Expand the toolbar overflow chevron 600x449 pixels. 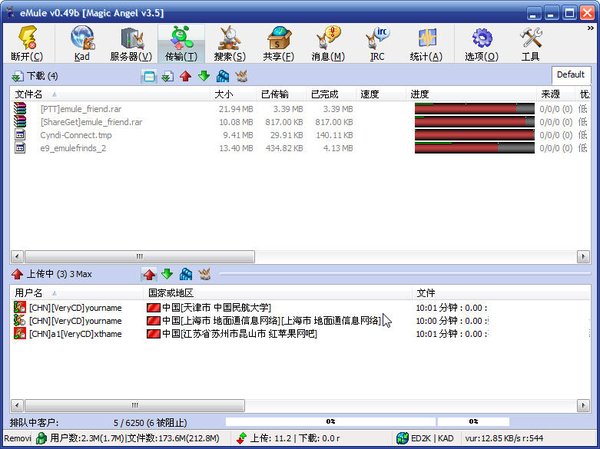click(590, 28)
